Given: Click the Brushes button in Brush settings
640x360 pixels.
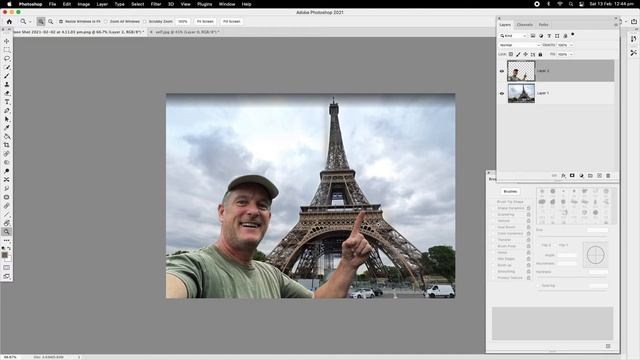Looking at the screenshot, I should [510, 191].
